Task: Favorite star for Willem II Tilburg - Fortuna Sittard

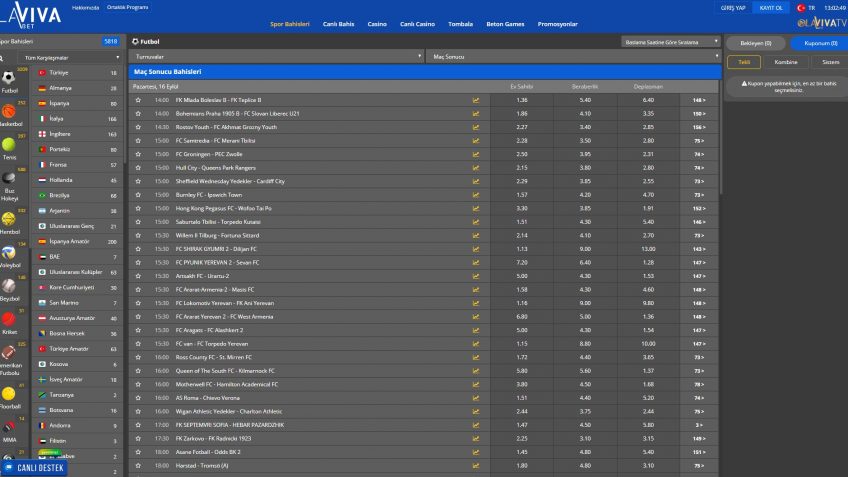Action: pyautogui.click(x=138, y=235)
